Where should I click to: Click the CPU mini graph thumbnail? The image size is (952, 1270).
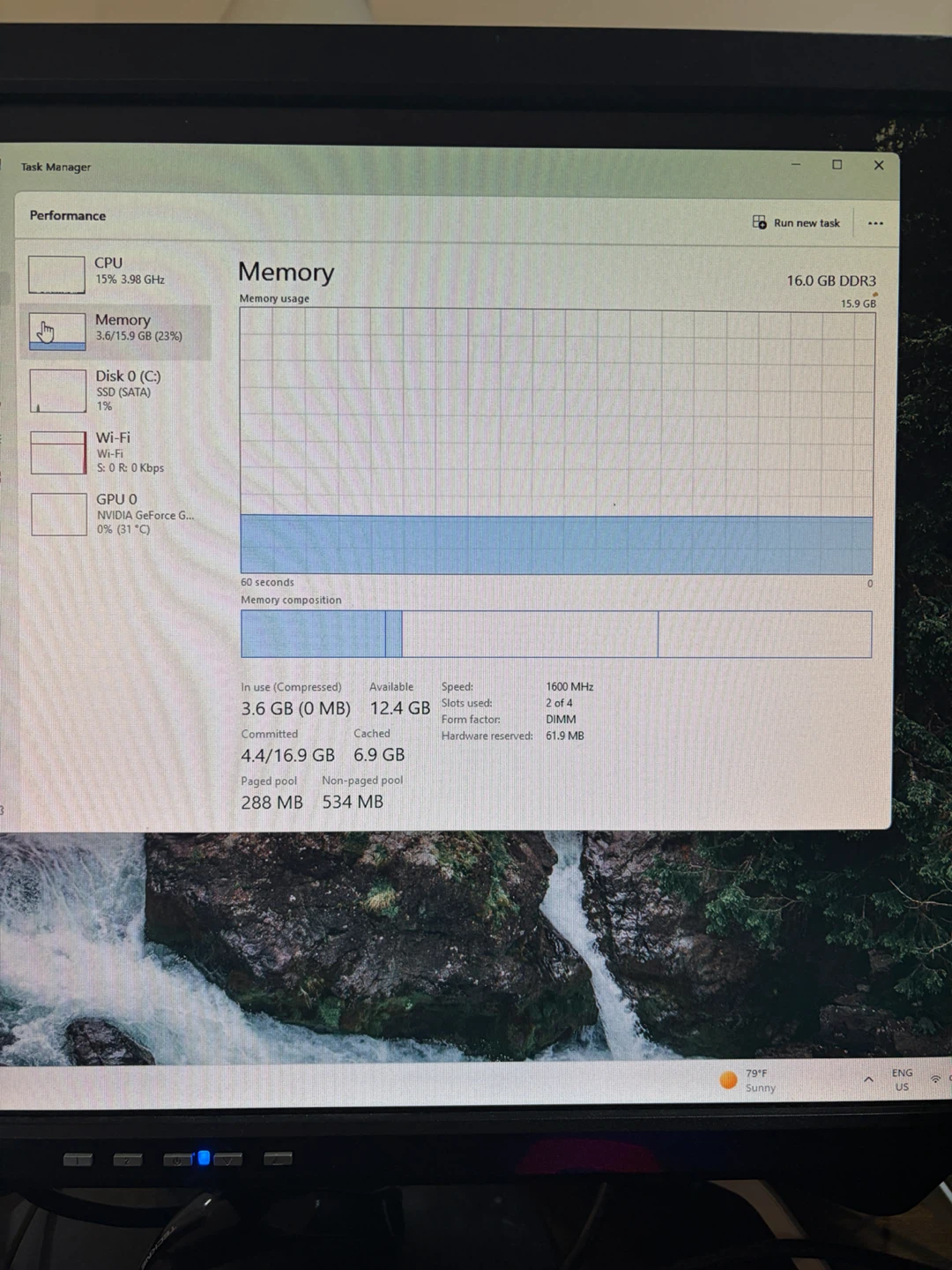tap(56, 274)
